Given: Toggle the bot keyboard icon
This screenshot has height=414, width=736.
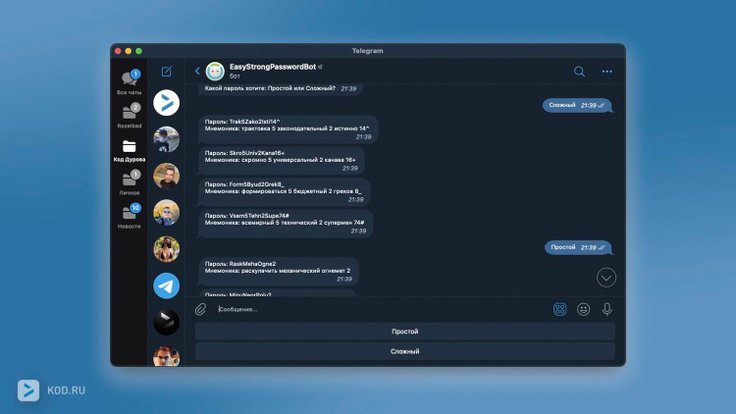Looking at the screenshot, I should click(560, 309).
